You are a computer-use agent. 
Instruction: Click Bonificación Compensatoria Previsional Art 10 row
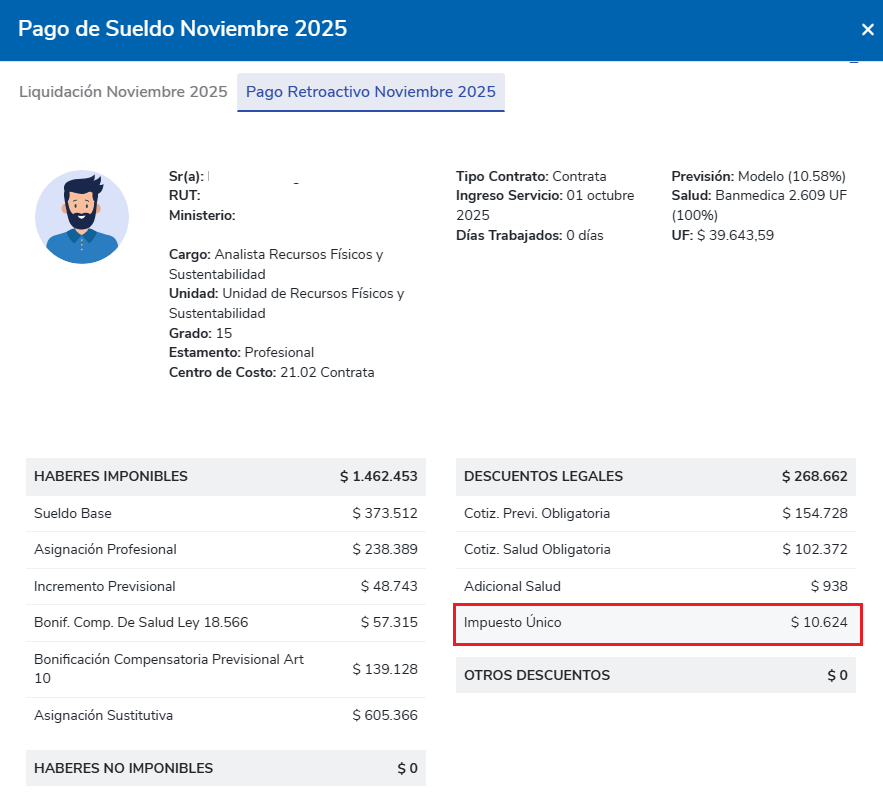click(x=225, y=669)
